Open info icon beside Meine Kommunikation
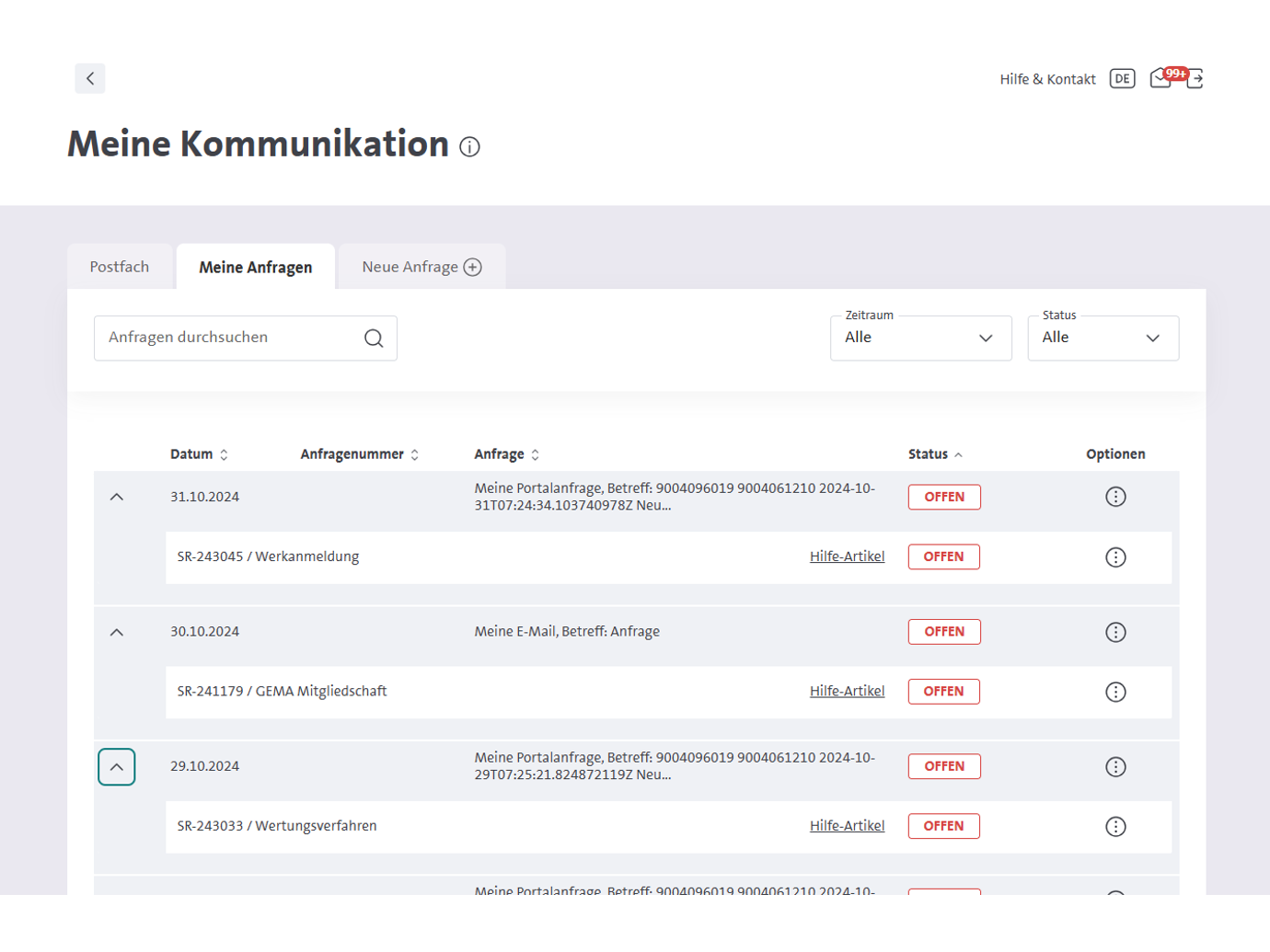 [x=469, y=147]
